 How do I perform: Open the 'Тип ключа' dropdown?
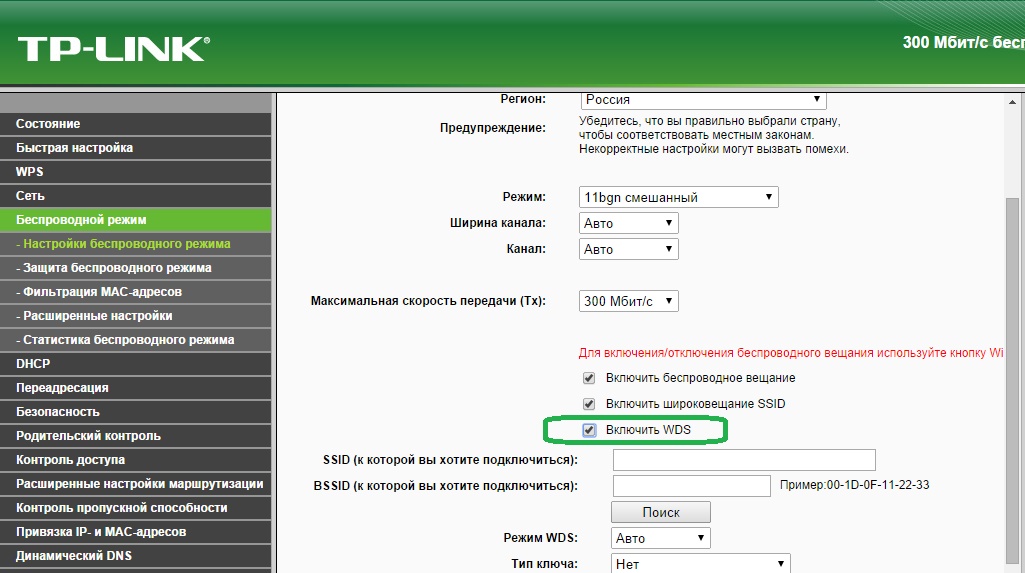point(700,564)
